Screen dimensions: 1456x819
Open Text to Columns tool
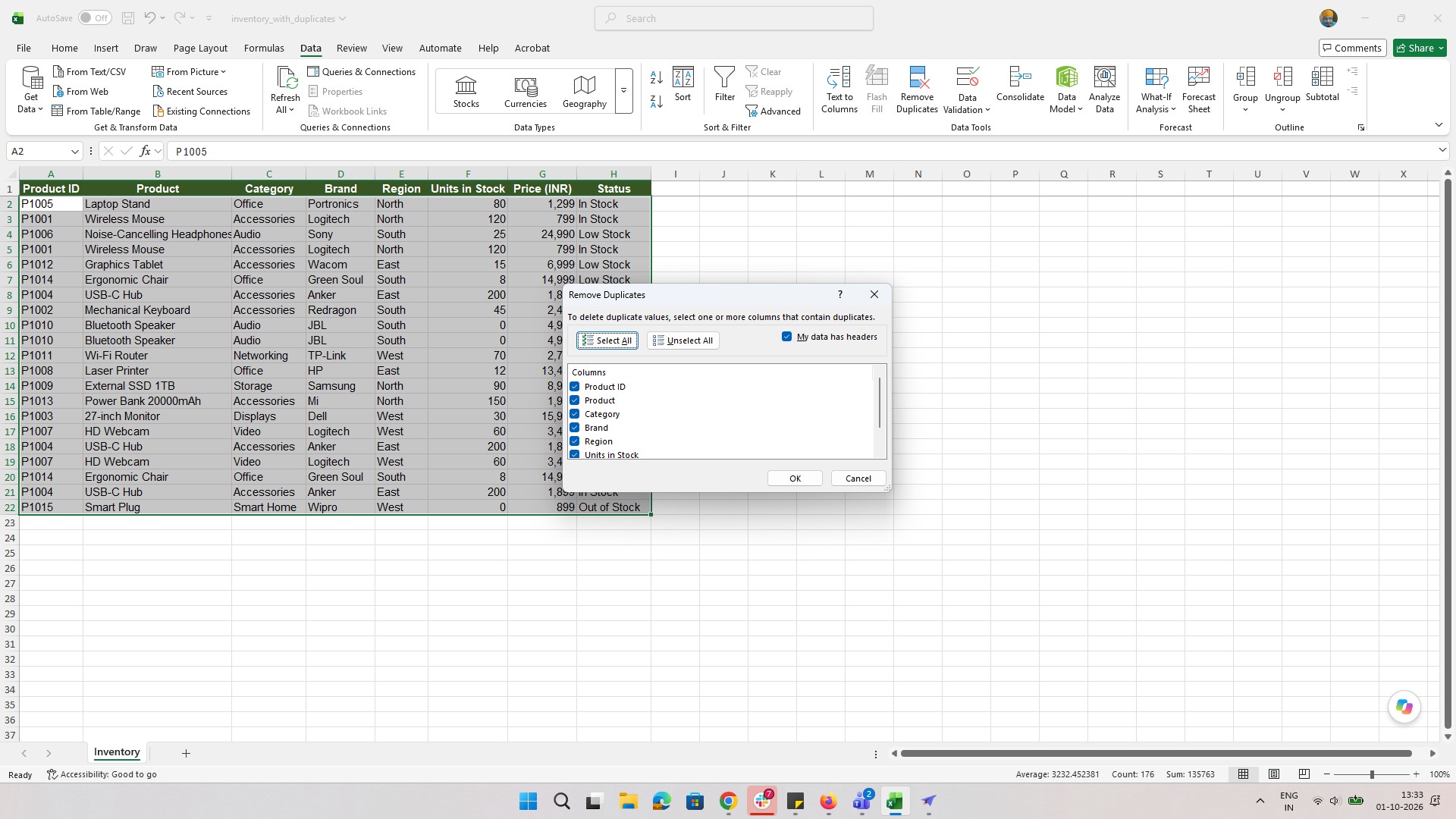point(839,89)
